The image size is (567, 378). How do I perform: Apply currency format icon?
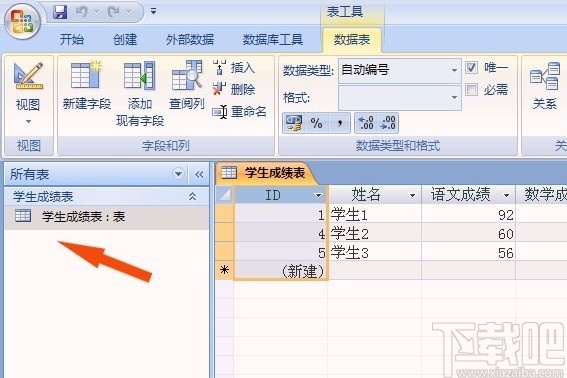pos(294,123)
